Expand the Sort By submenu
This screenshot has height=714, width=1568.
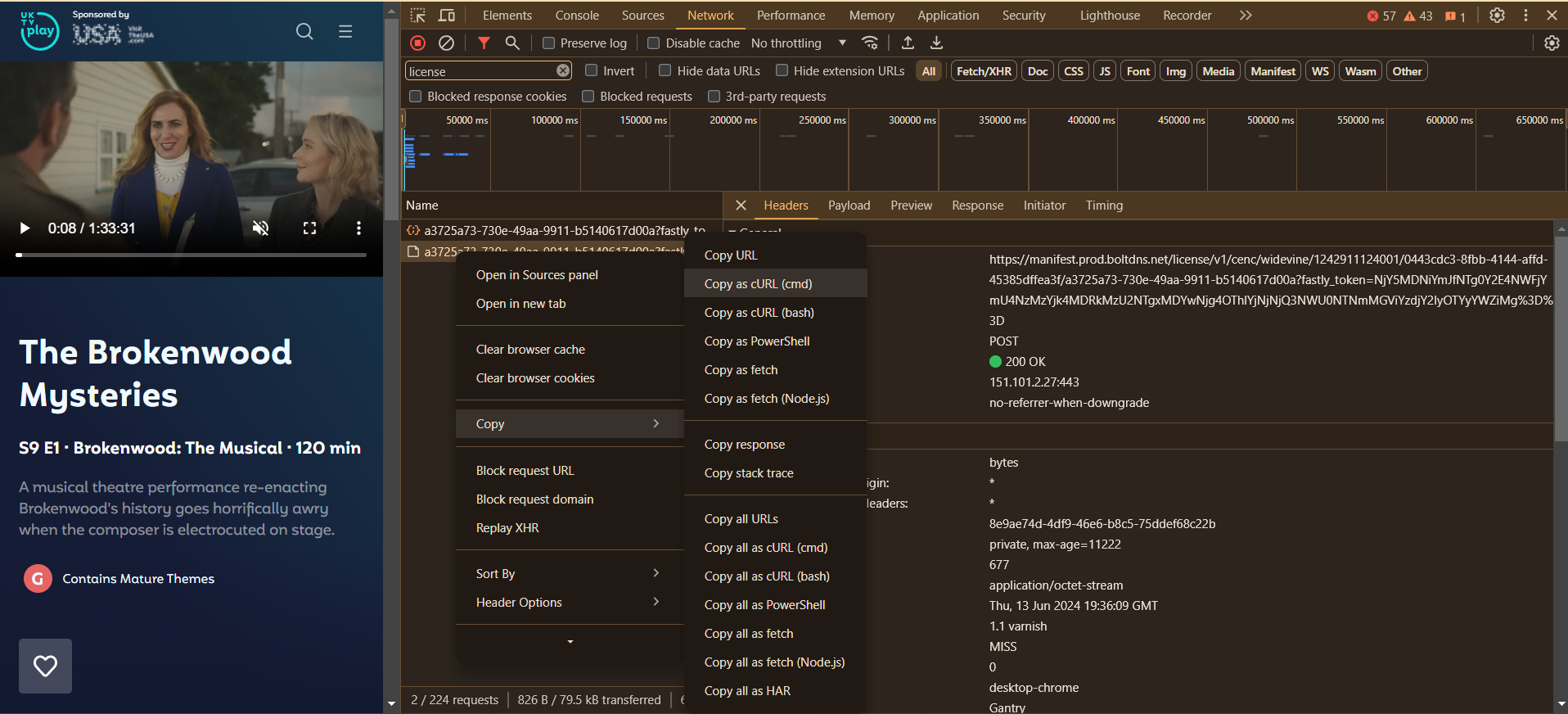coord(568,573)
